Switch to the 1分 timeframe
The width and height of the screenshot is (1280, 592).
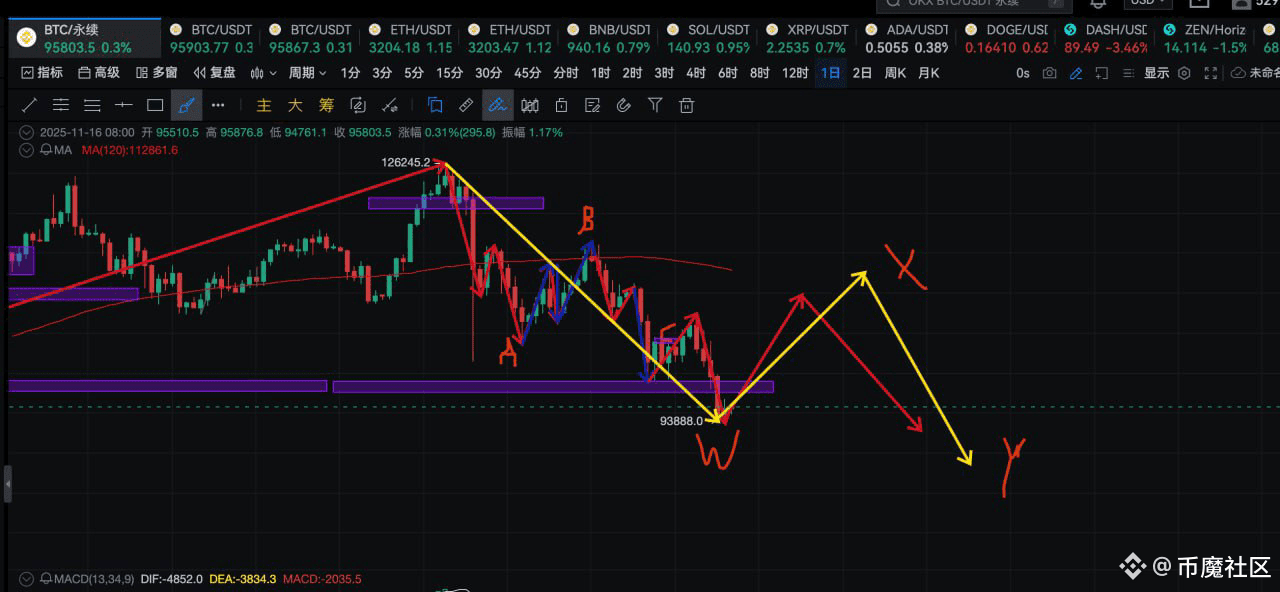(350, 72)
